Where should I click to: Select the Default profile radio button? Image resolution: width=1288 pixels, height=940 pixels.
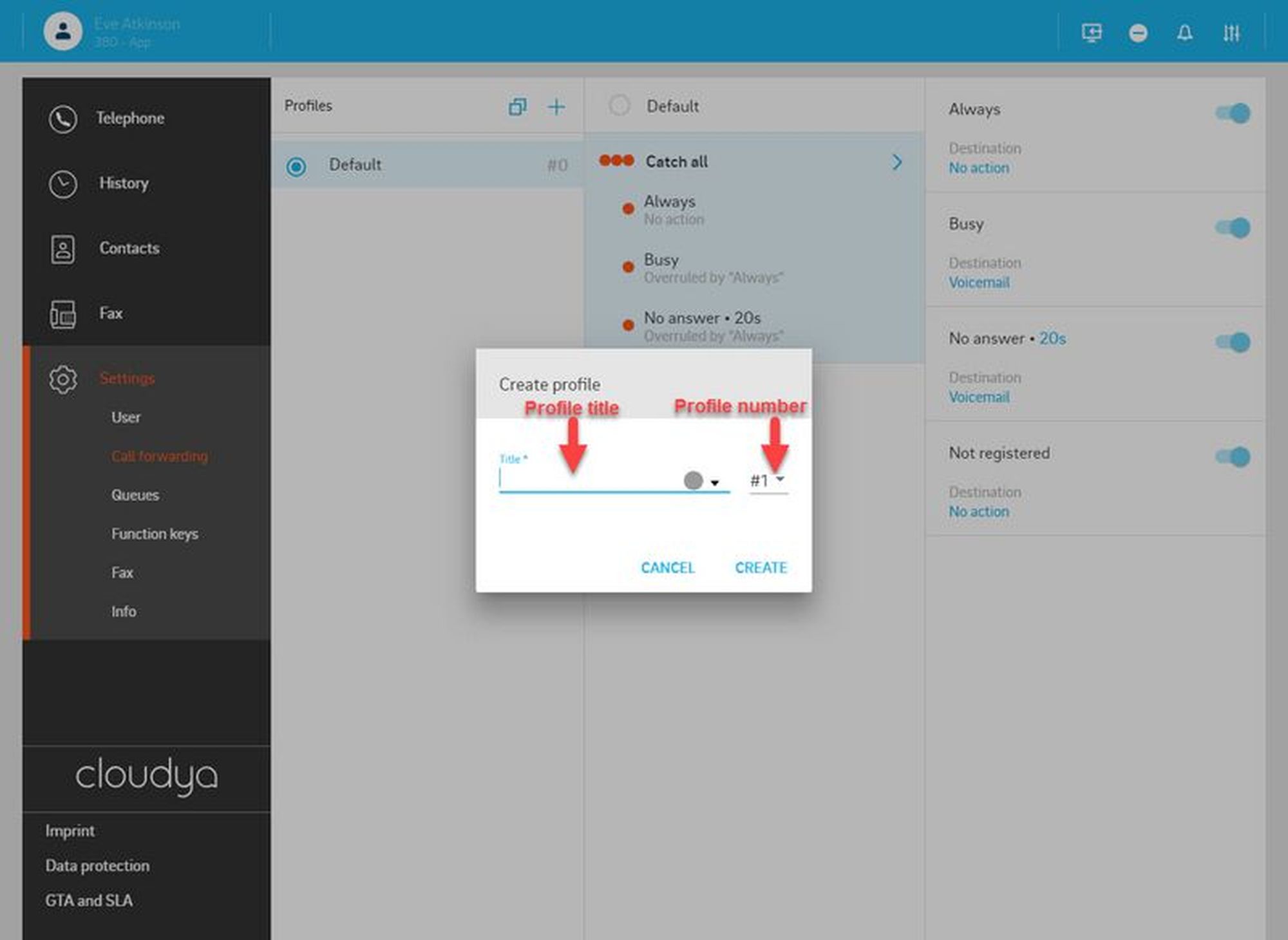click(296, 167)
